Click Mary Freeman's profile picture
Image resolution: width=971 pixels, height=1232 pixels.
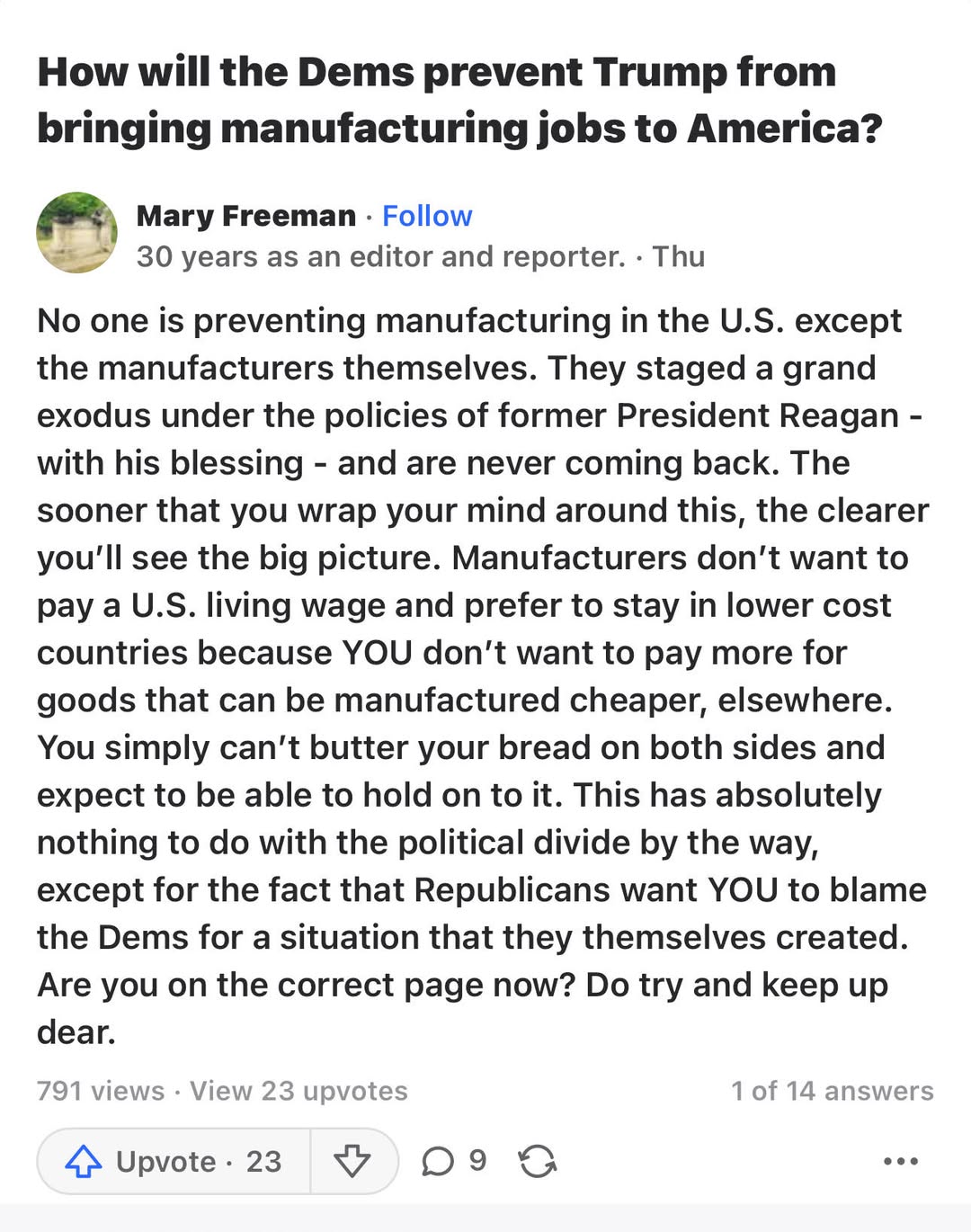coord(76,232)
